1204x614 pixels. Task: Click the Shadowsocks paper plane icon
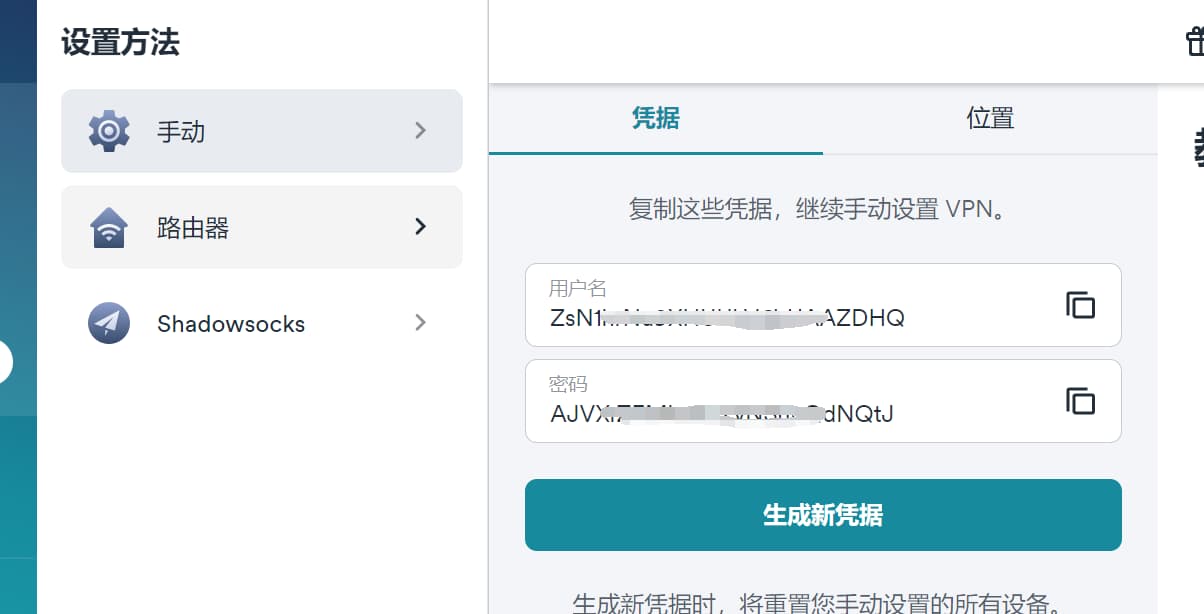point(109,323)
